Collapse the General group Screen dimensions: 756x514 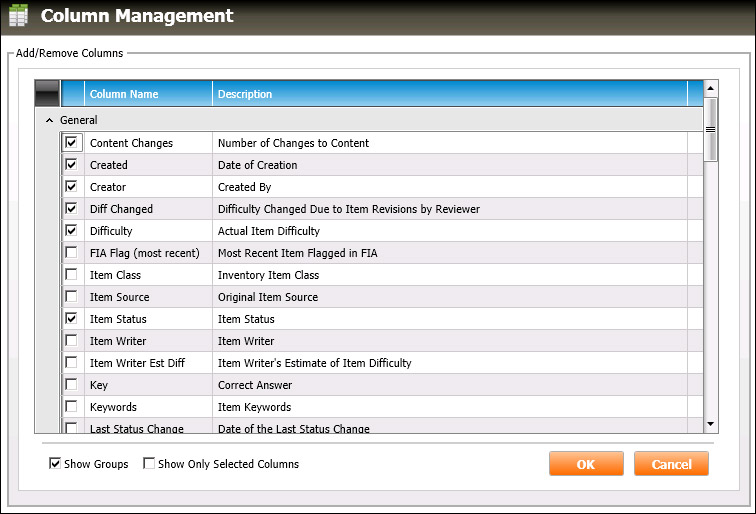(50, 120)
